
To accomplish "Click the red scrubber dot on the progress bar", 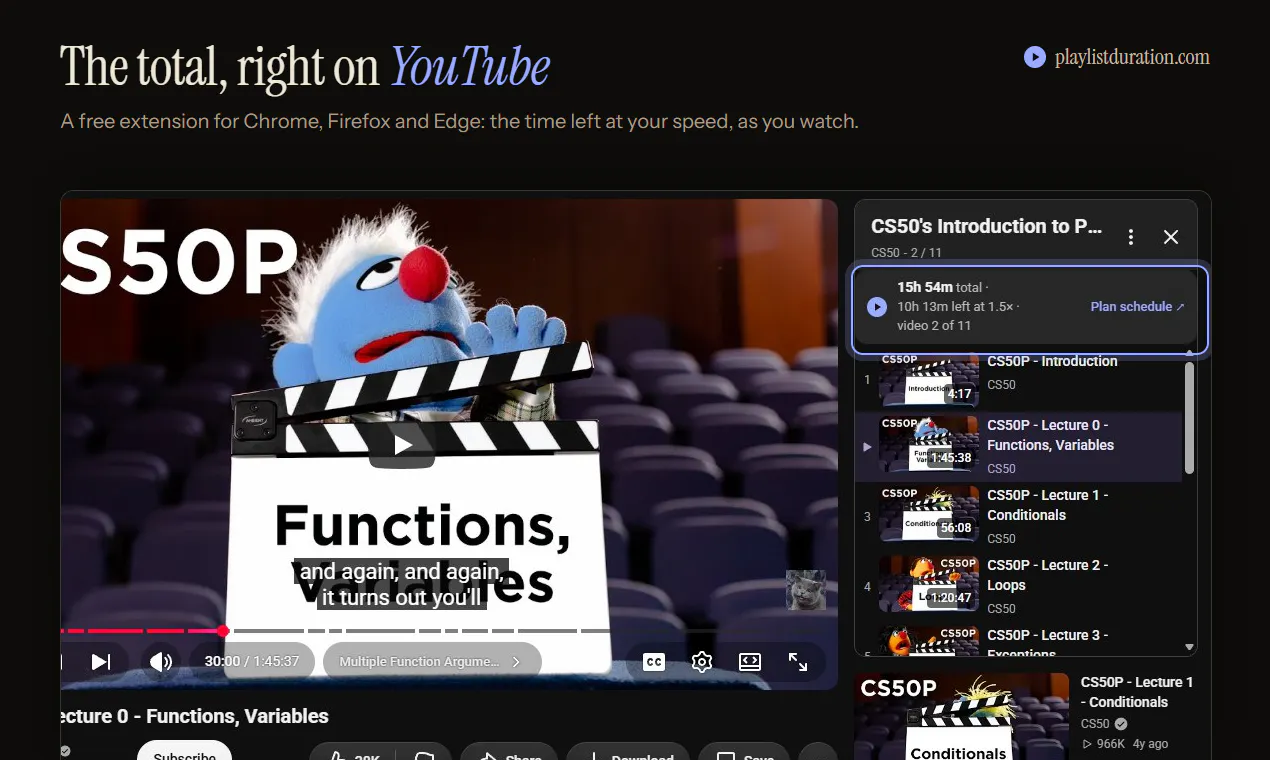I will tap(223, 631).
